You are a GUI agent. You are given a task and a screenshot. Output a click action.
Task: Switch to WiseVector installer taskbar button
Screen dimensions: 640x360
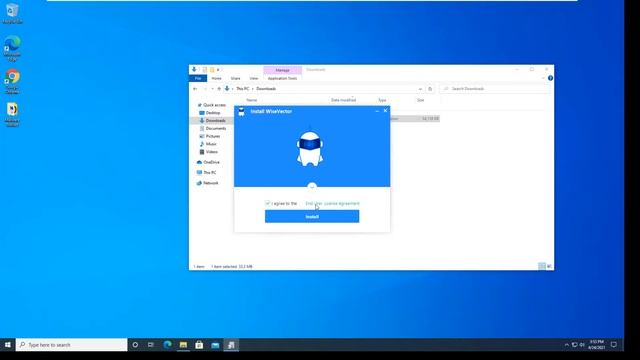click(x=231, y=345)
